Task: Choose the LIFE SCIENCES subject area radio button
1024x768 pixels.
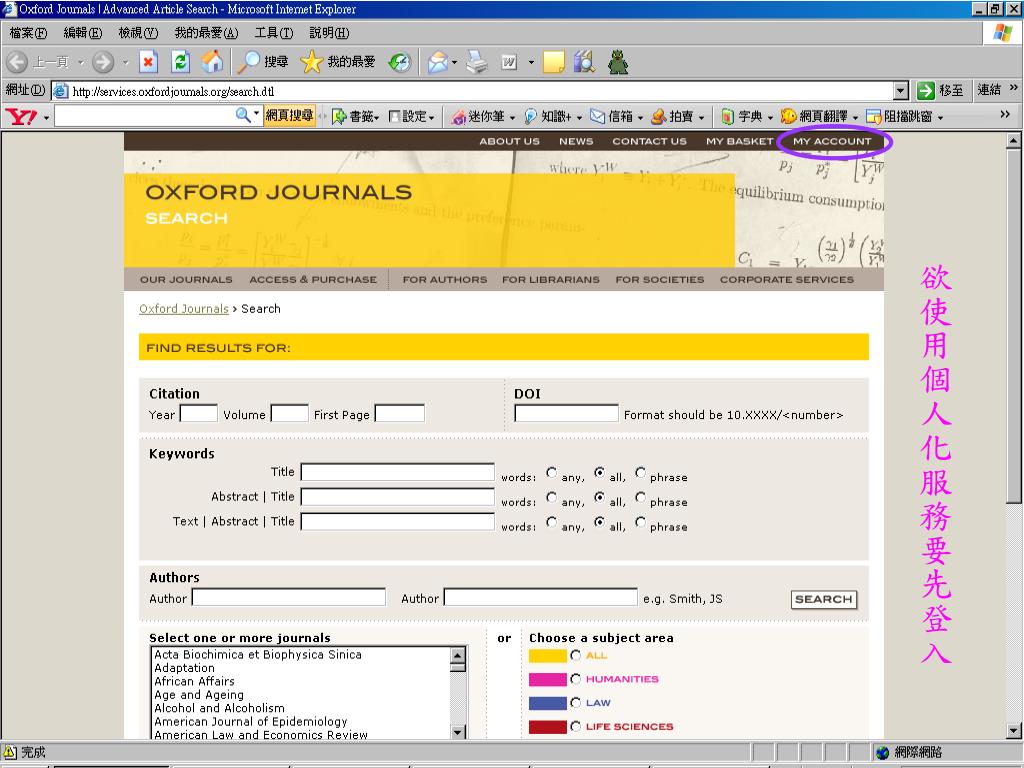Action: pos(575,726)
